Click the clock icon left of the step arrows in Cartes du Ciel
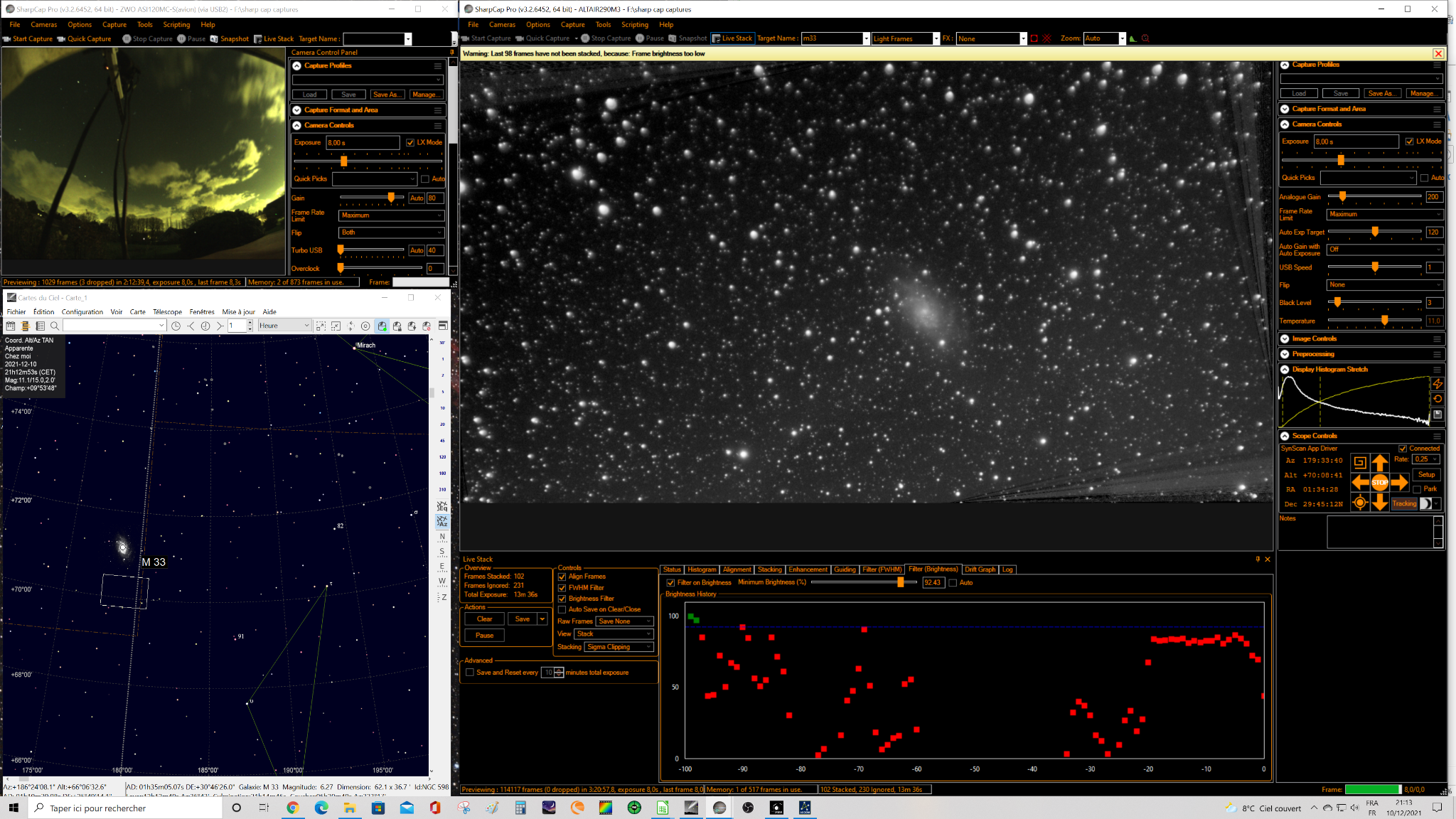This screenshot has height=819, width=1456. [176, 326]
